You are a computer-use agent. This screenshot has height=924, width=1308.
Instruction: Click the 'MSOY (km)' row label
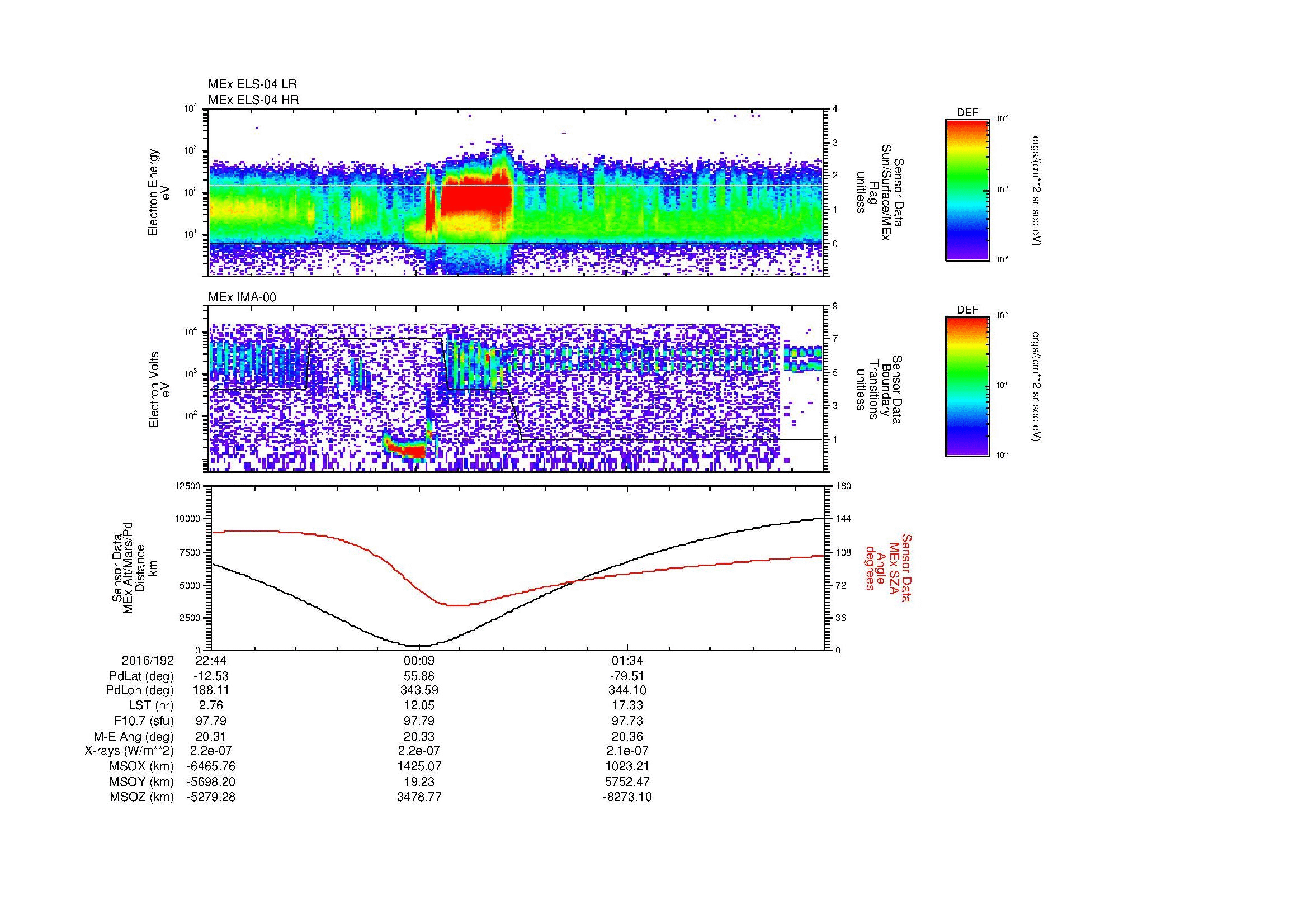141,782
